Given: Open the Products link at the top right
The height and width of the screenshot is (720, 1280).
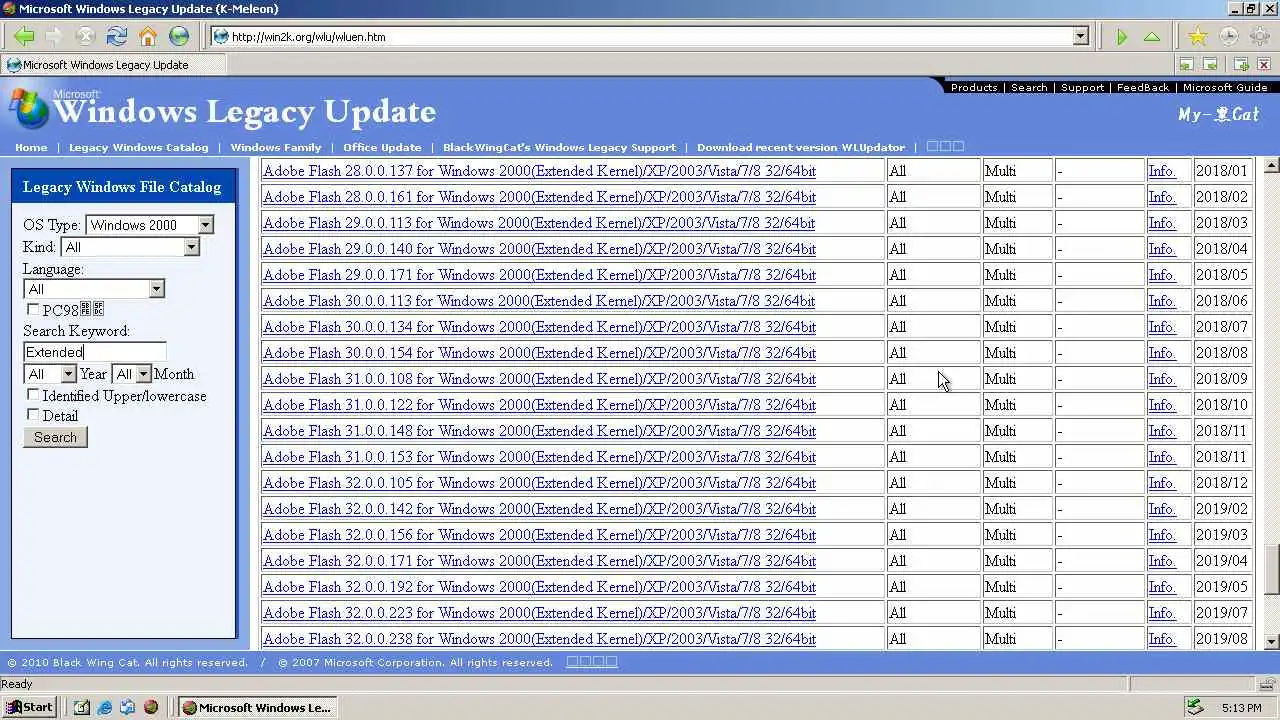Looking at the screenshot, I should pyautogui.click(x=974, y=87).
